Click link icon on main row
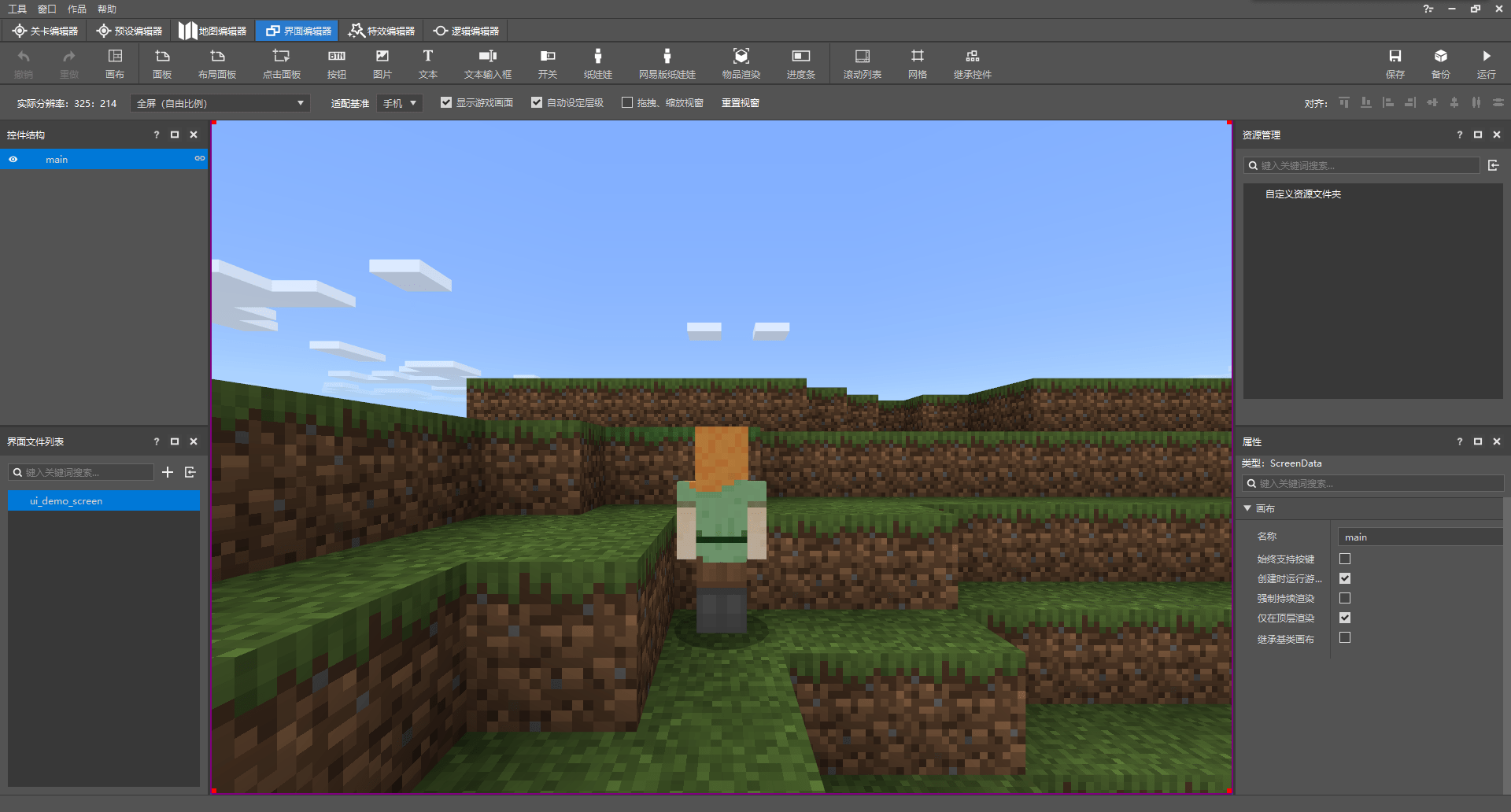This screenshot has width=1511, height=812. [x=200, y=159]
